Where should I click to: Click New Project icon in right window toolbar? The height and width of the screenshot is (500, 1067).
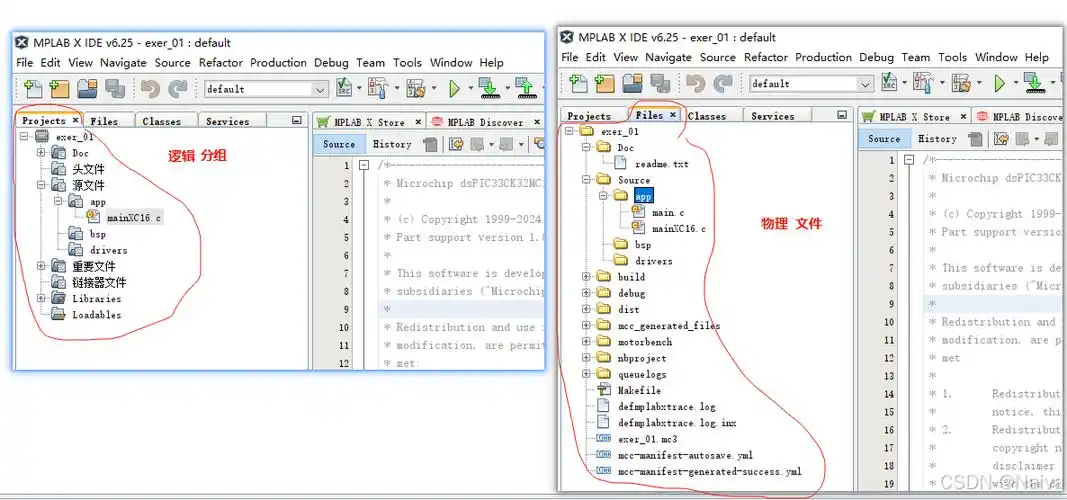coord(602,83)
